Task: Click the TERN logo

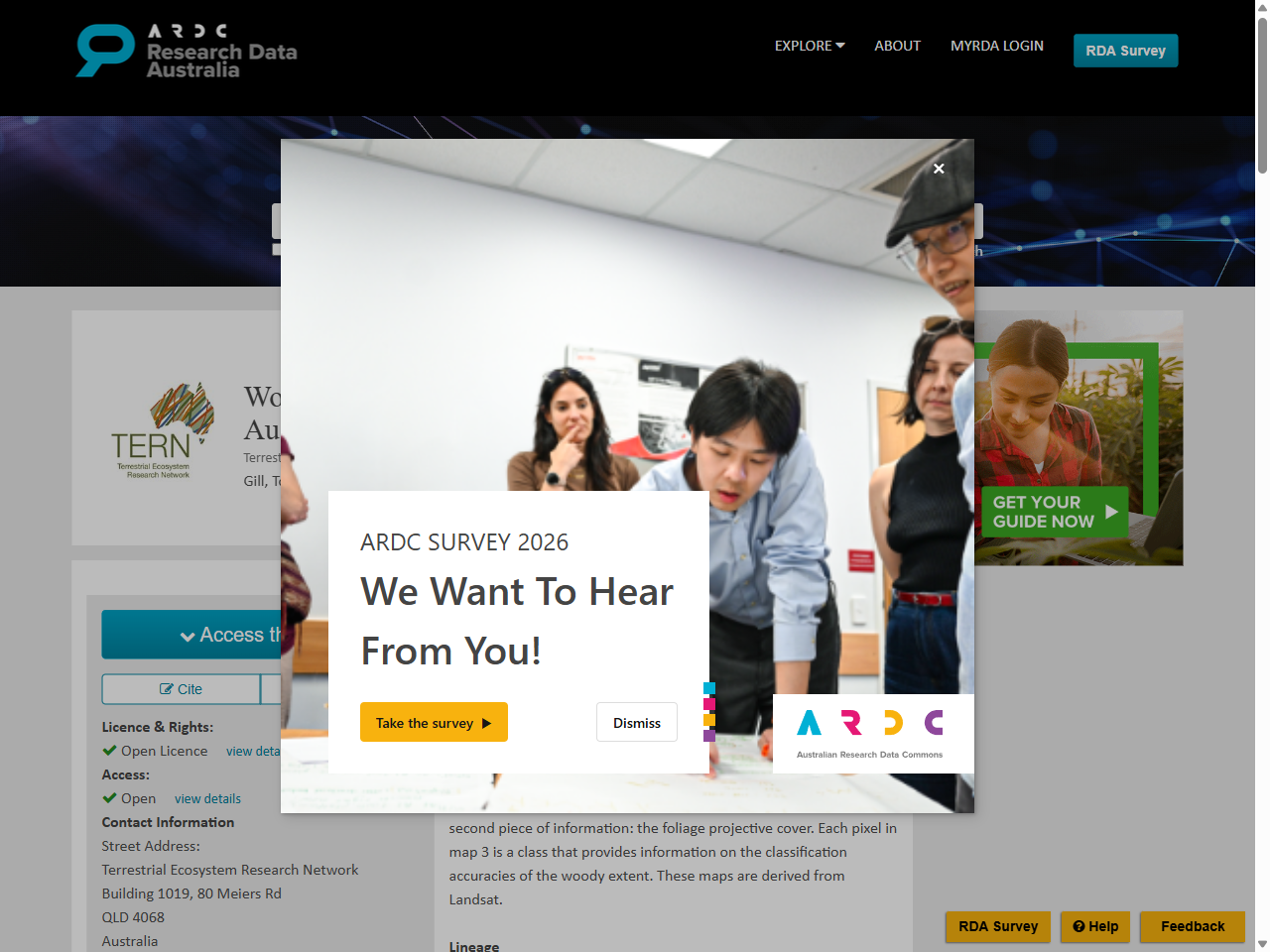Action: click(162, 430)
